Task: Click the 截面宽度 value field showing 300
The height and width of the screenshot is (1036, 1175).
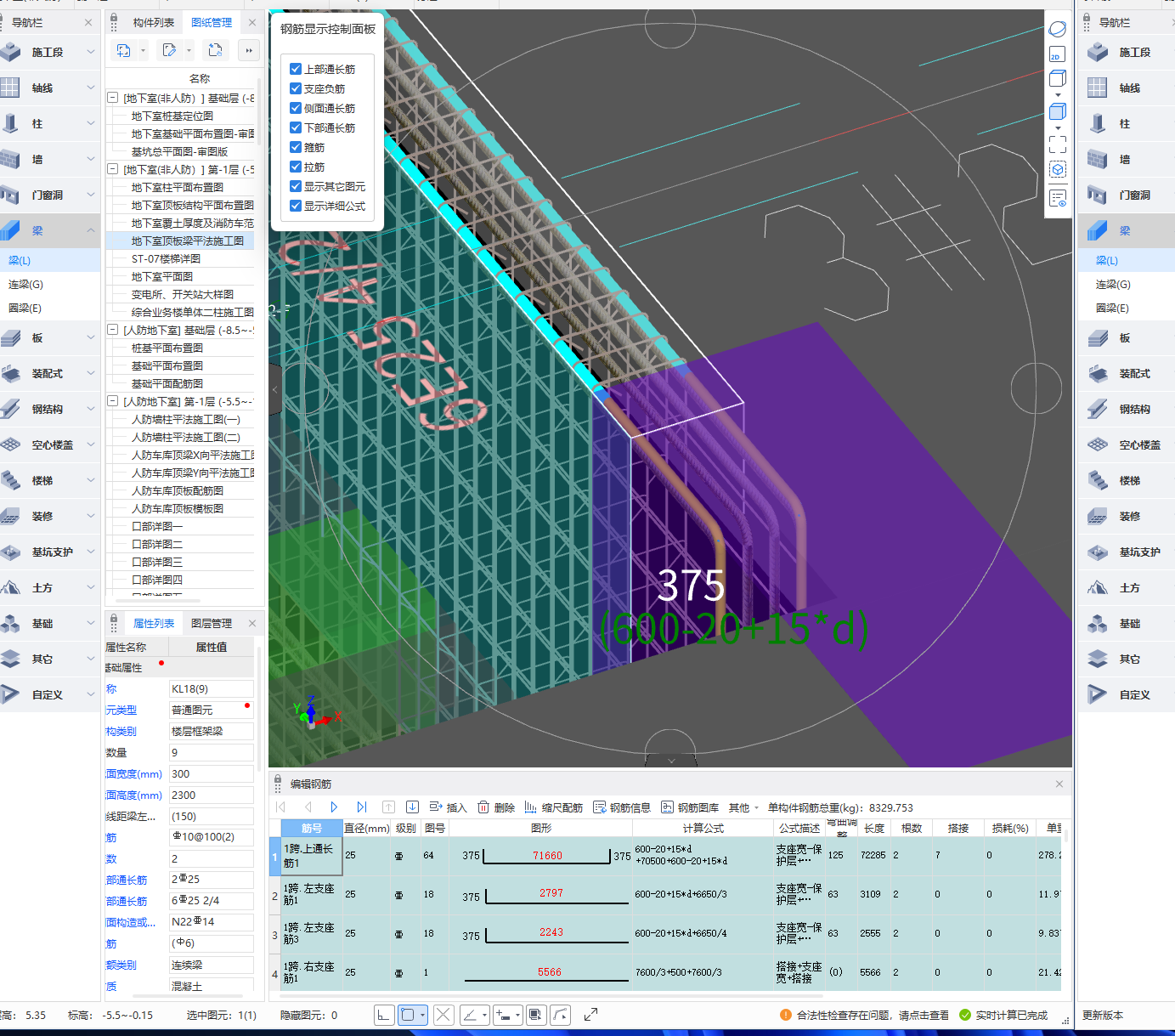Action: pos(211,774)
